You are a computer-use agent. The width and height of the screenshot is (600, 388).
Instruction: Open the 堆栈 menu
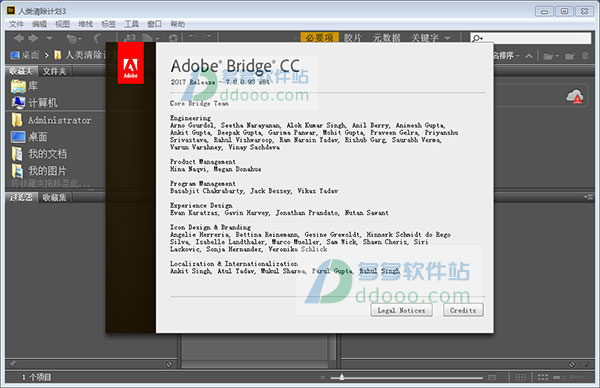[x=85, y=24]
